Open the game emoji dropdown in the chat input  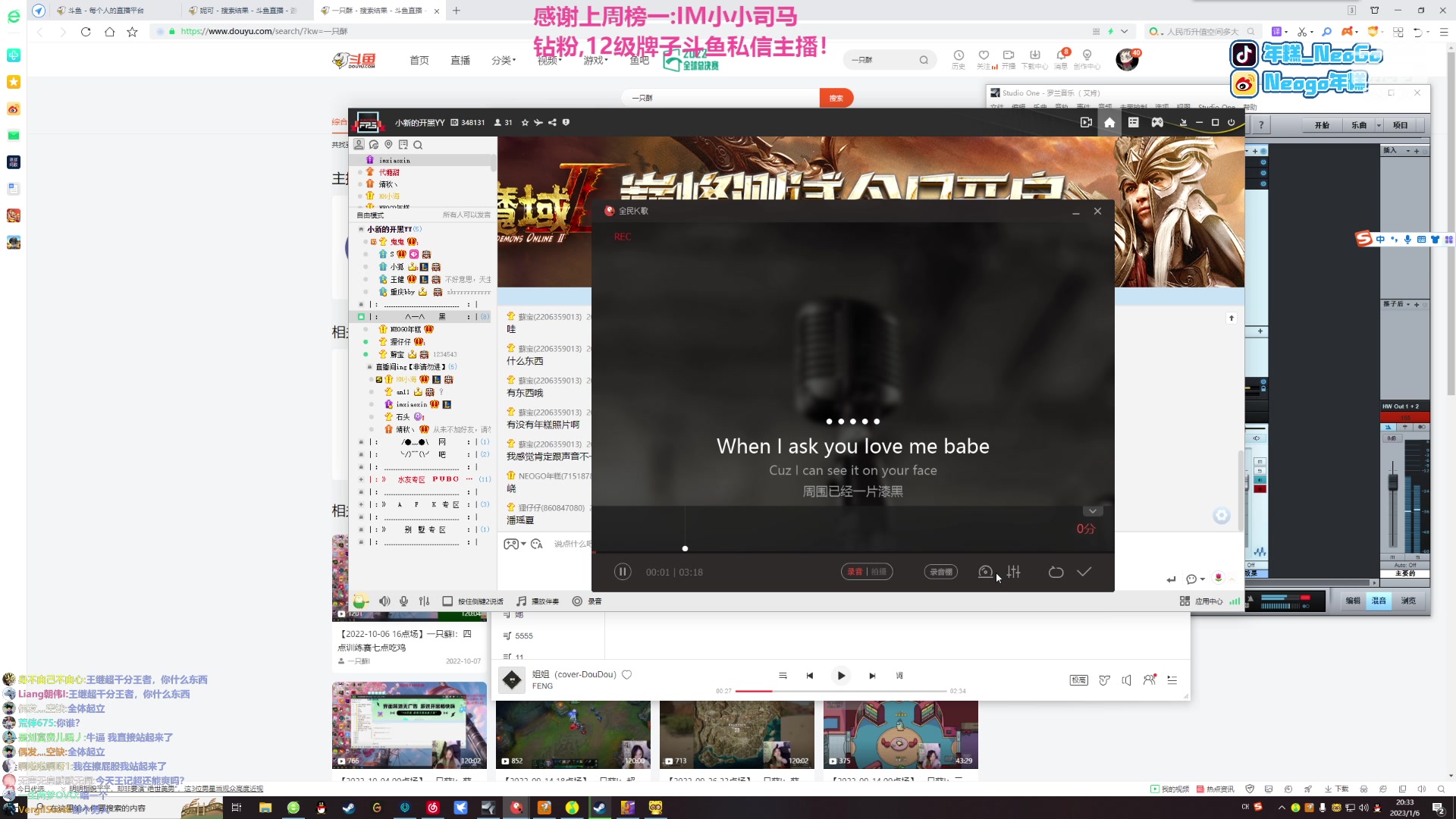pyautogui.click(x=515, y=544)
